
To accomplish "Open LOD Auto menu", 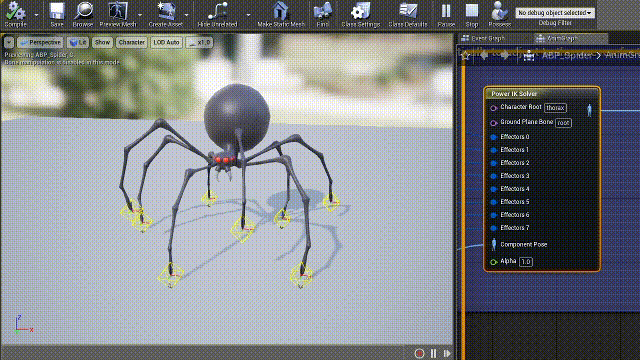I will (x=166, y=42).
